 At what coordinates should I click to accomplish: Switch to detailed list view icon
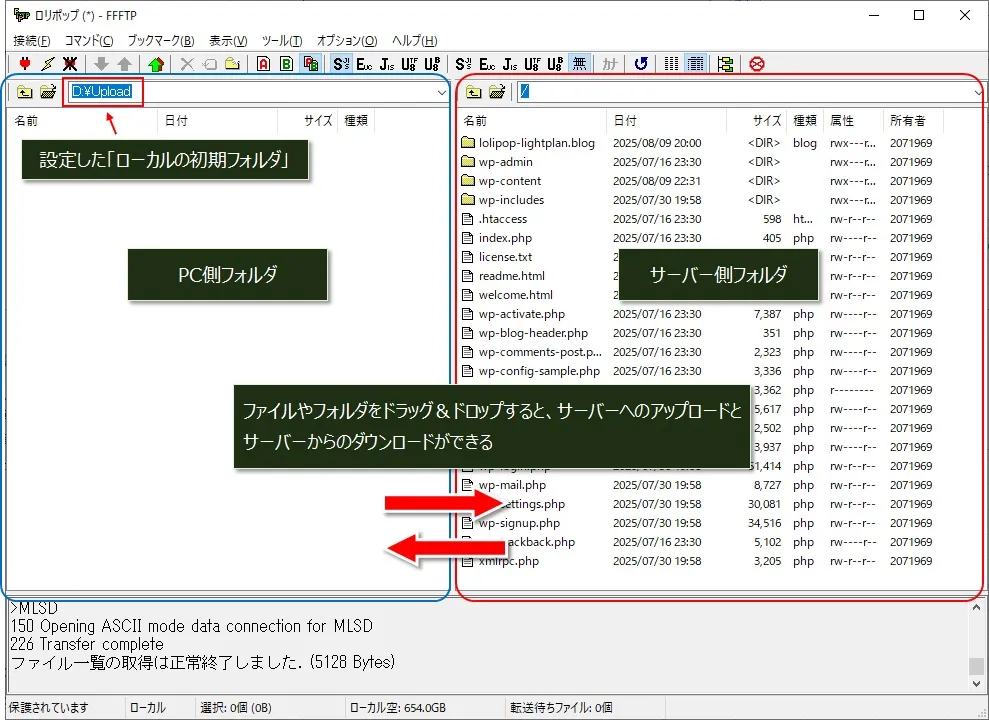point(695,63)
